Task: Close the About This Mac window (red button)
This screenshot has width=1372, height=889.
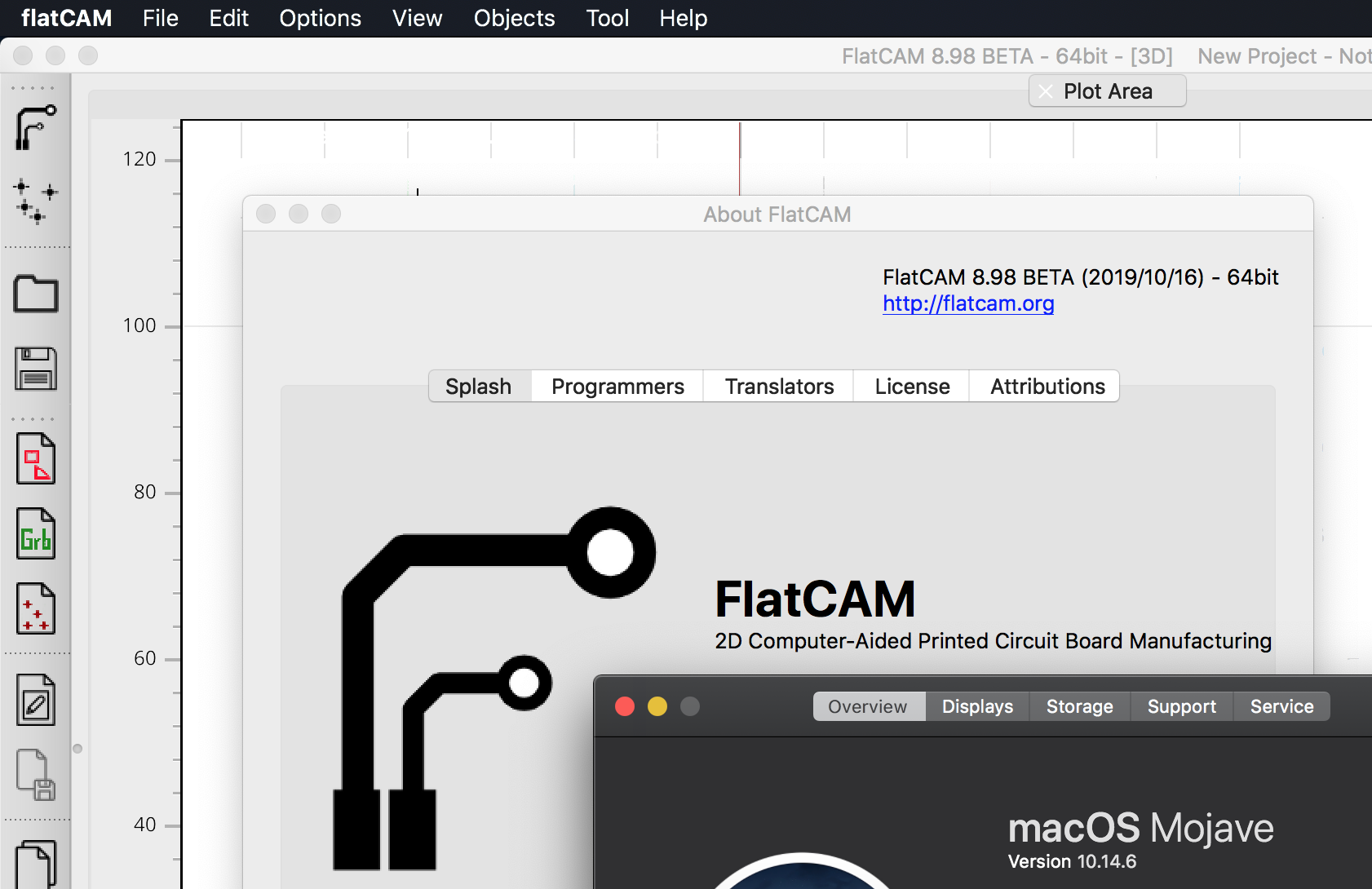Action: tap(625, 706)
